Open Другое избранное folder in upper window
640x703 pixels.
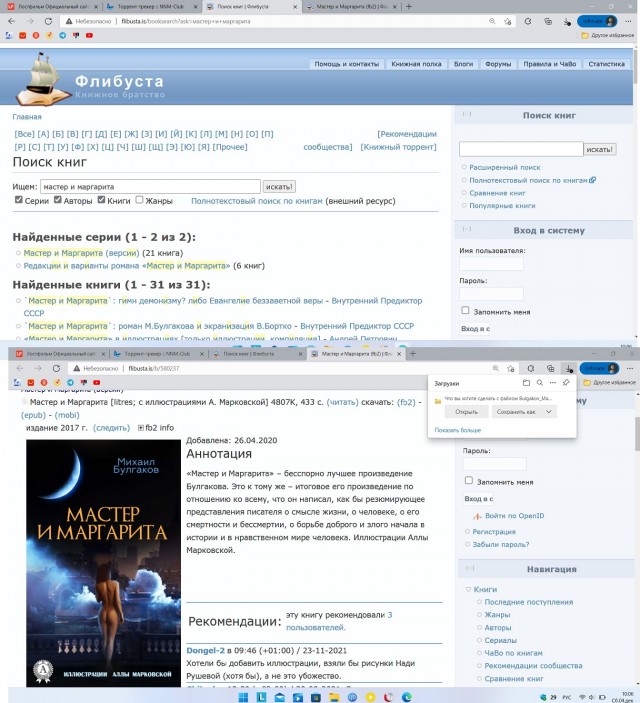(607, 35)
